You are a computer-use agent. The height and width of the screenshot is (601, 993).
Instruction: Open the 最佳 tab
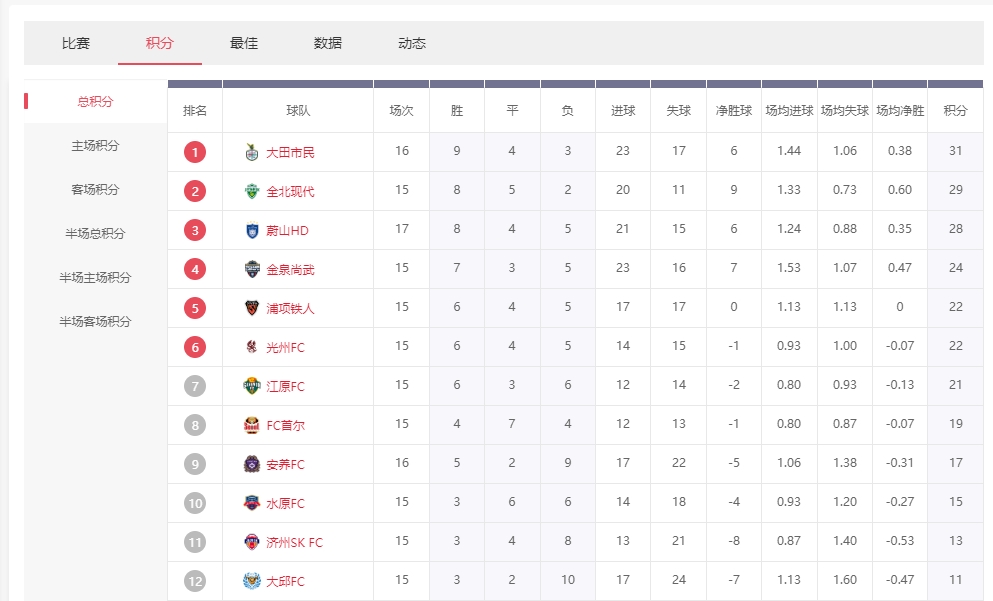click(x=244, y=43)
